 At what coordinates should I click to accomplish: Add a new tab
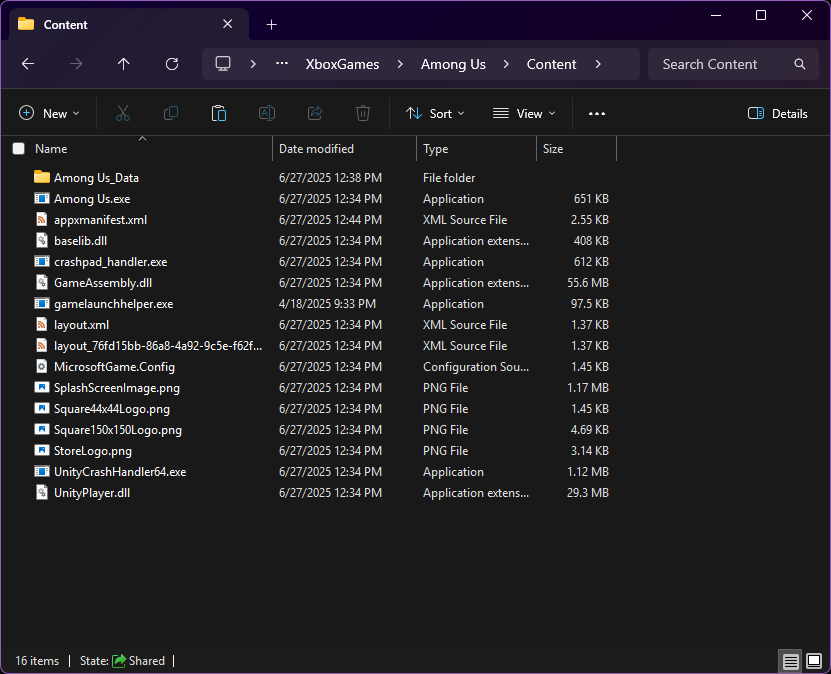271,24
